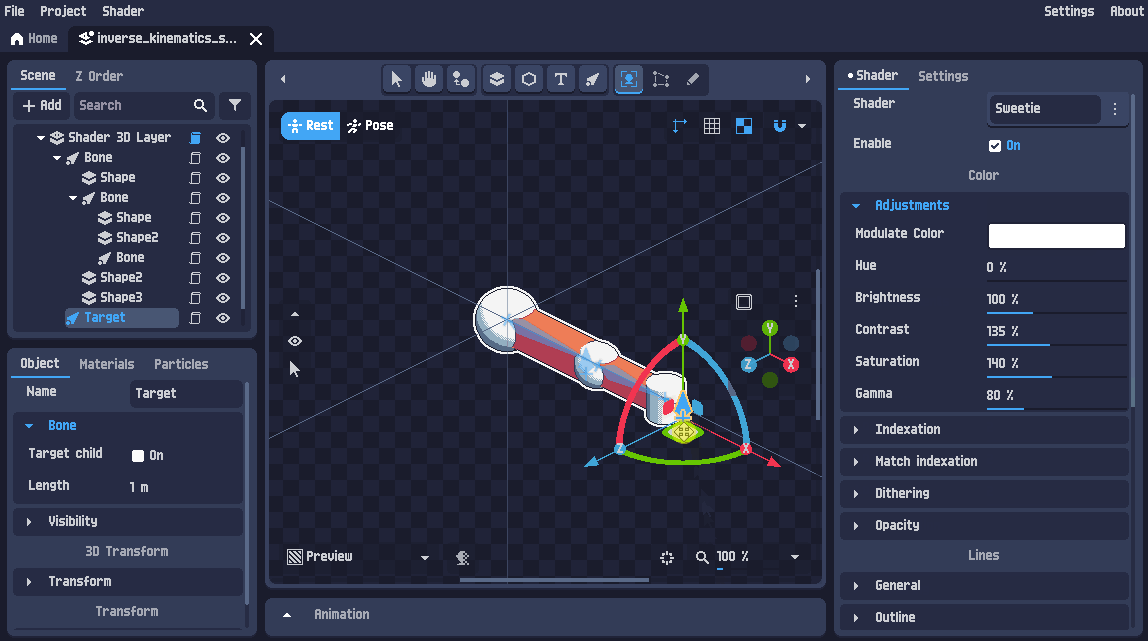This screenshot has height=641, width=1148.
Task: Choose the Text tool in toolbar
Action: pos(561,79)
